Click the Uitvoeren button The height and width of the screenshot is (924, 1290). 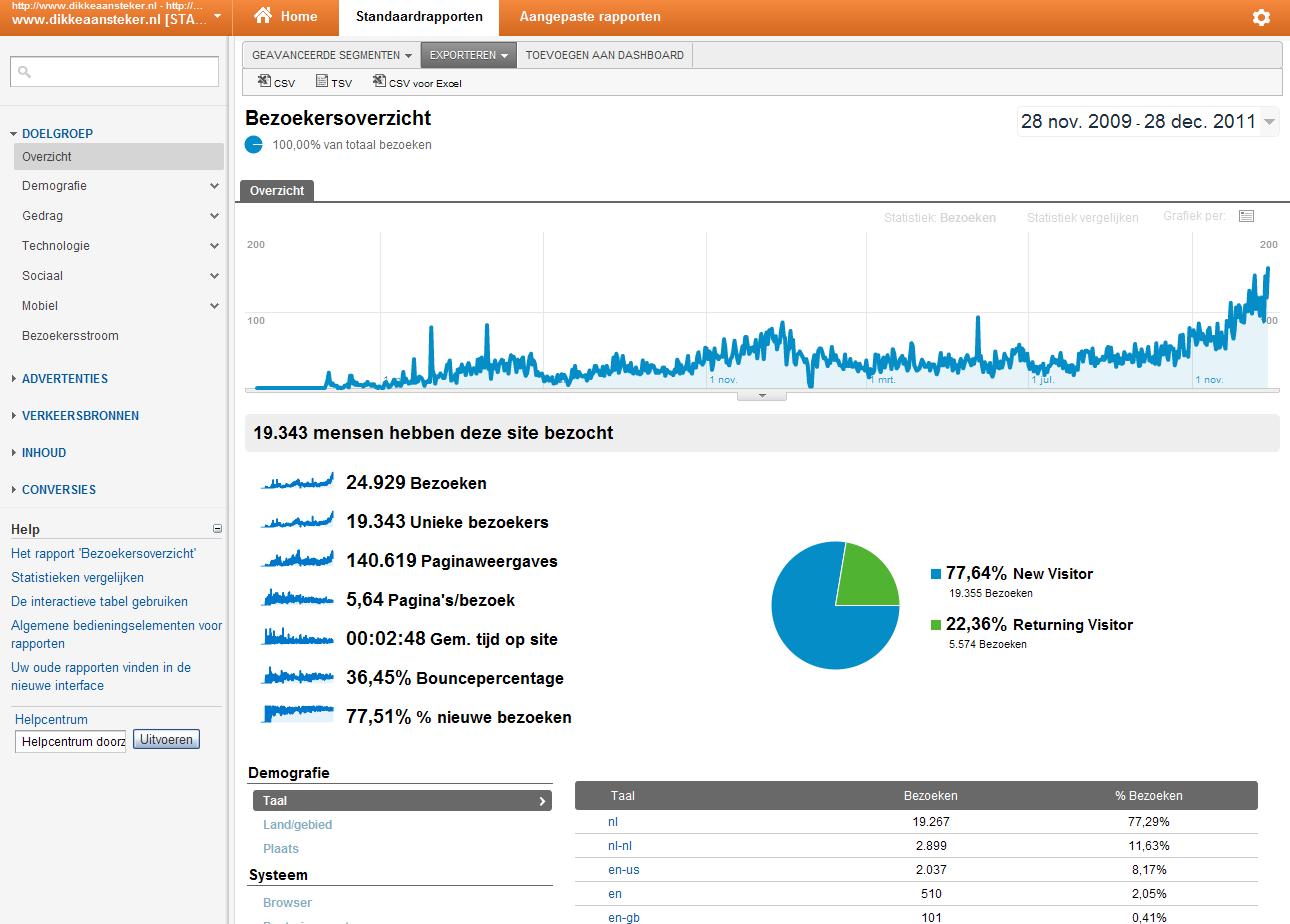point(166,739)
